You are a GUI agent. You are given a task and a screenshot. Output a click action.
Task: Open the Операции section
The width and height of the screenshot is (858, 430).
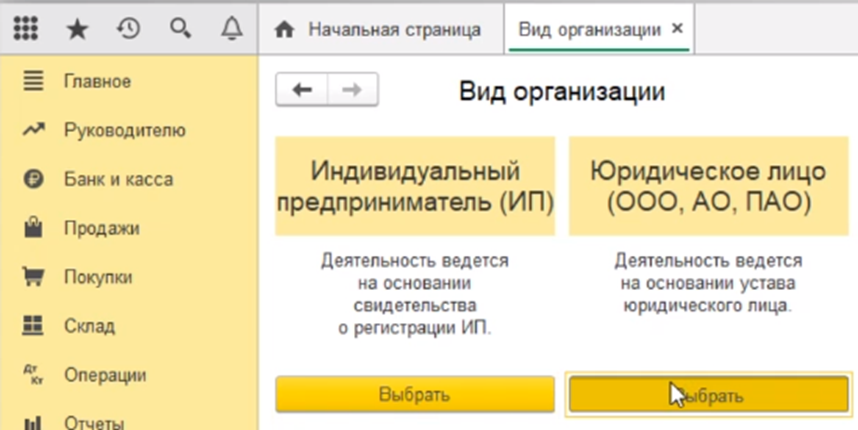pos(104,375)
